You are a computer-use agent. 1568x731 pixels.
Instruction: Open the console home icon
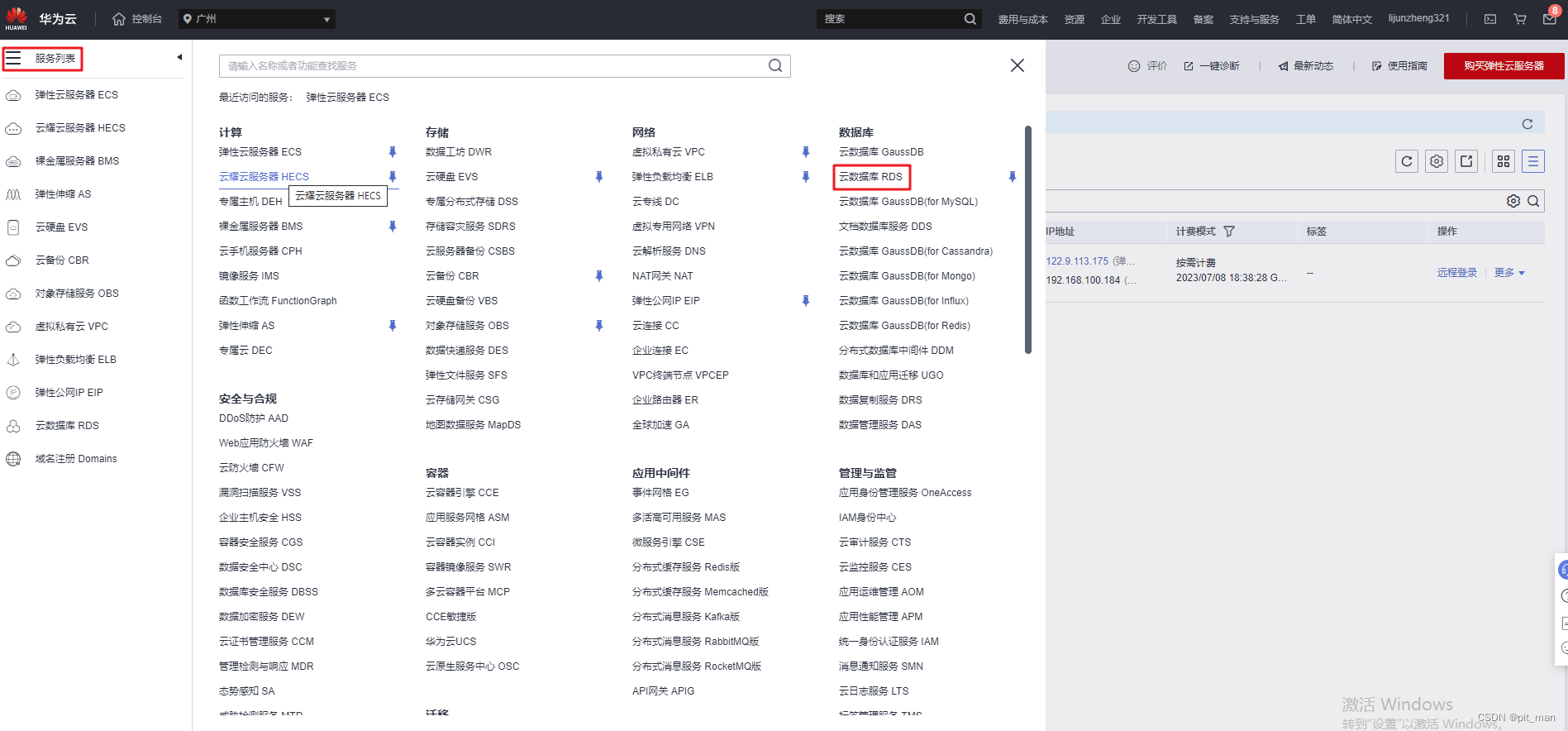pos(119,19)
